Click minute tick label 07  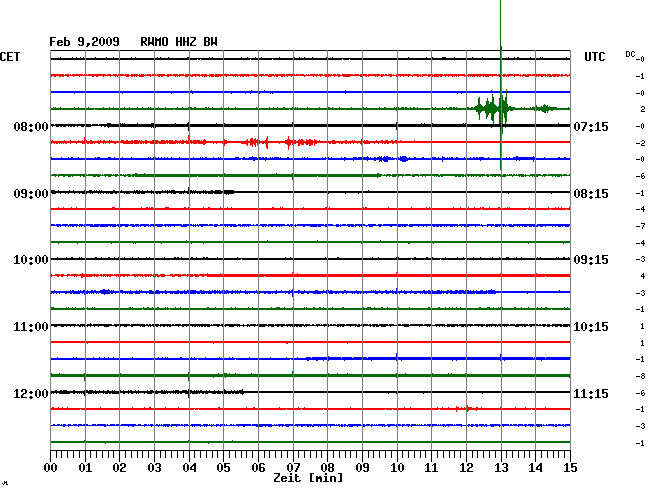293,468
